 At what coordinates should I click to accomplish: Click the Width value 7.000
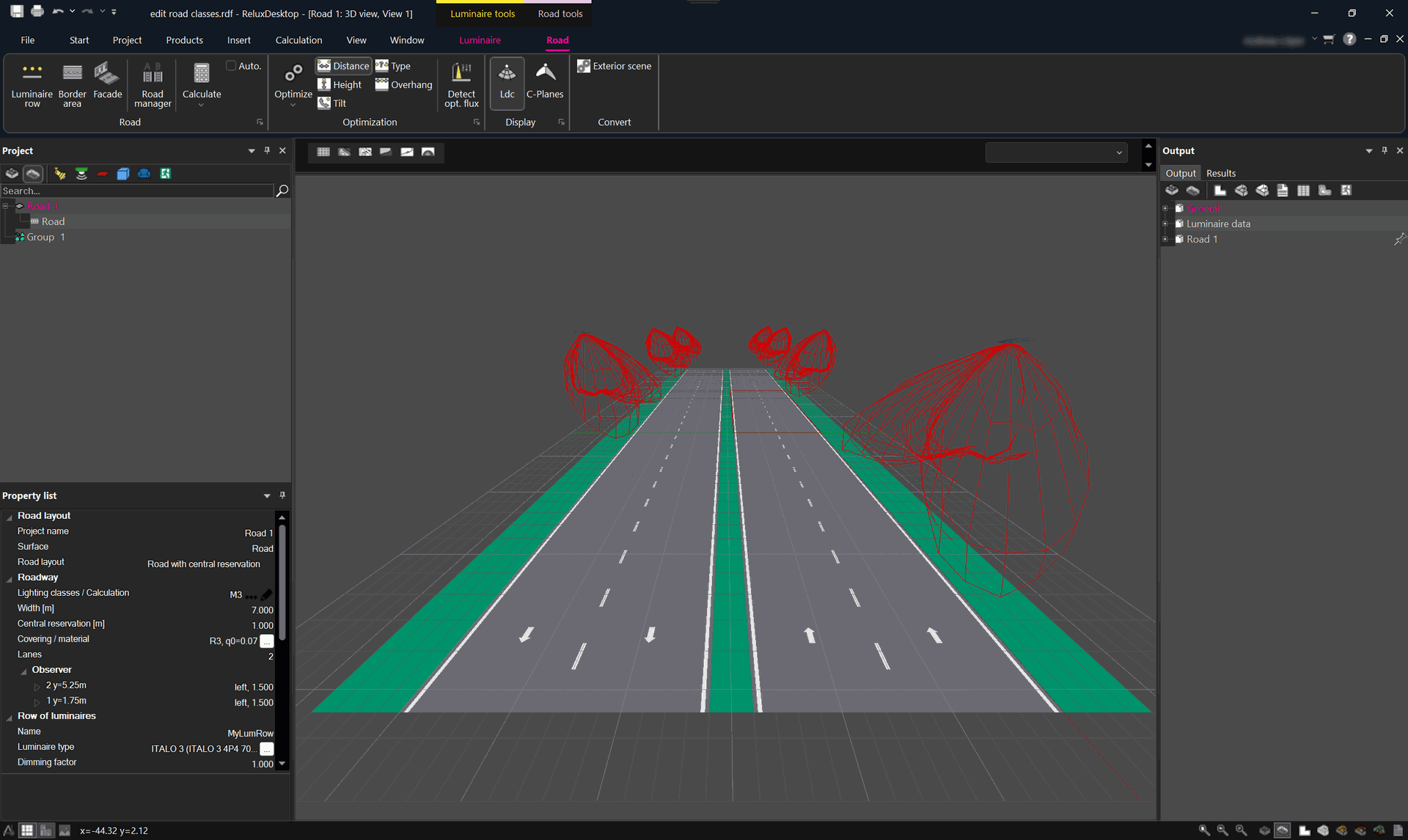(x=262, y=610)
